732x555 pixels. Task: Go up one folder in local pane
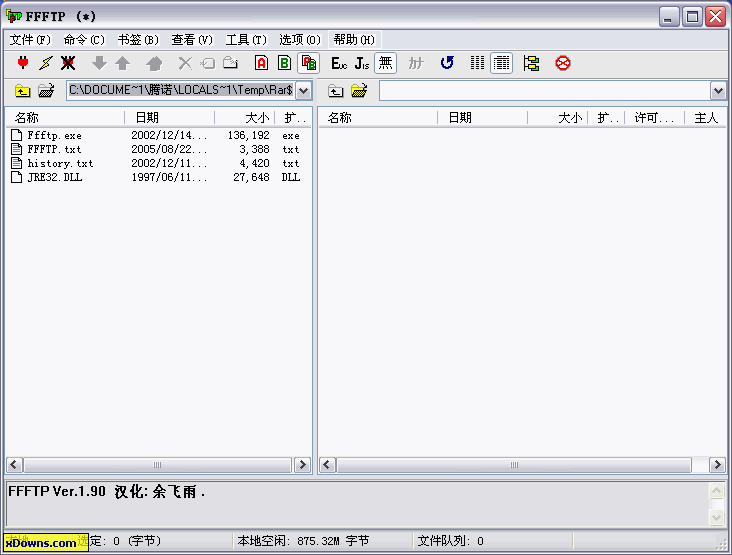tap(22, 91)
